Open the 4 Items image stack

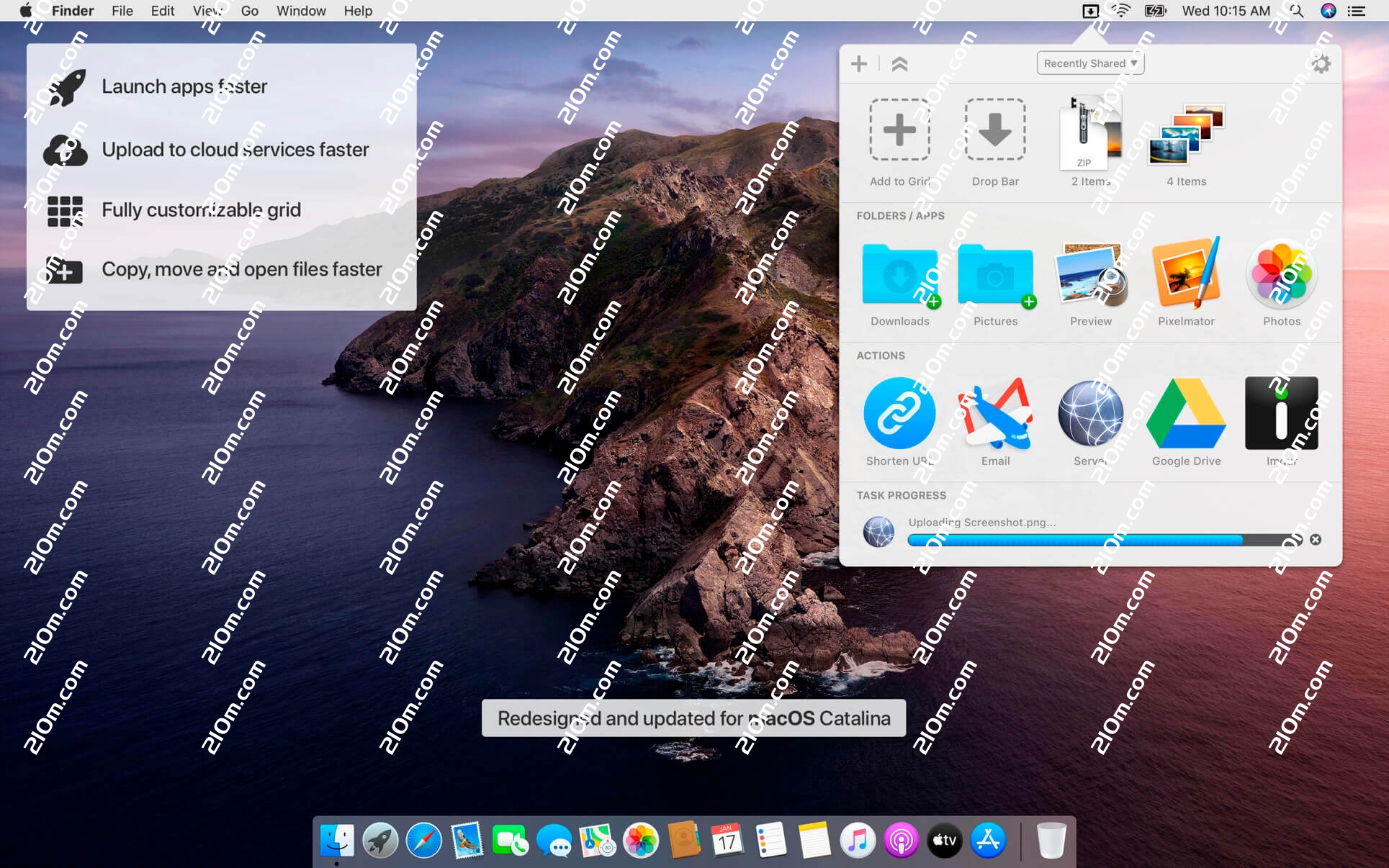pyautogui.click(x=1186, y=143)
